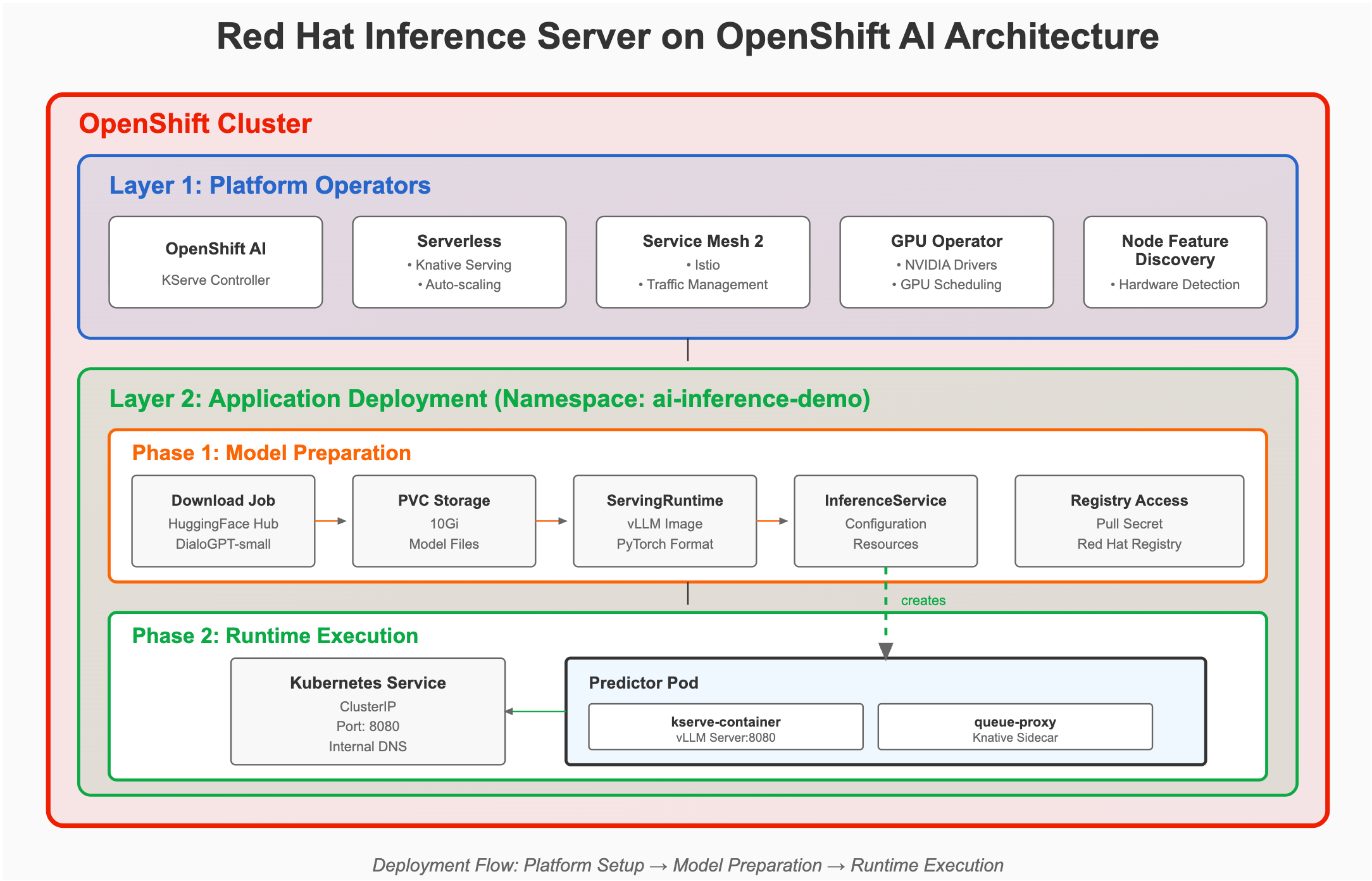Click the Phase 1: Model Preparation title

click(x=271, y=453)
